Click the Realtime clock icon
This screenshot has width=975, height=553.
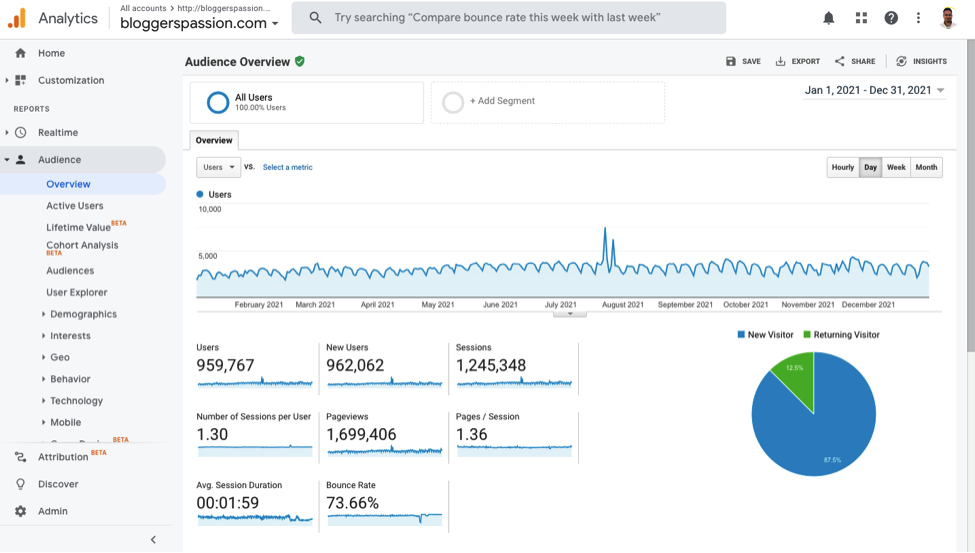pyautogui.click(x=21, y=132)
